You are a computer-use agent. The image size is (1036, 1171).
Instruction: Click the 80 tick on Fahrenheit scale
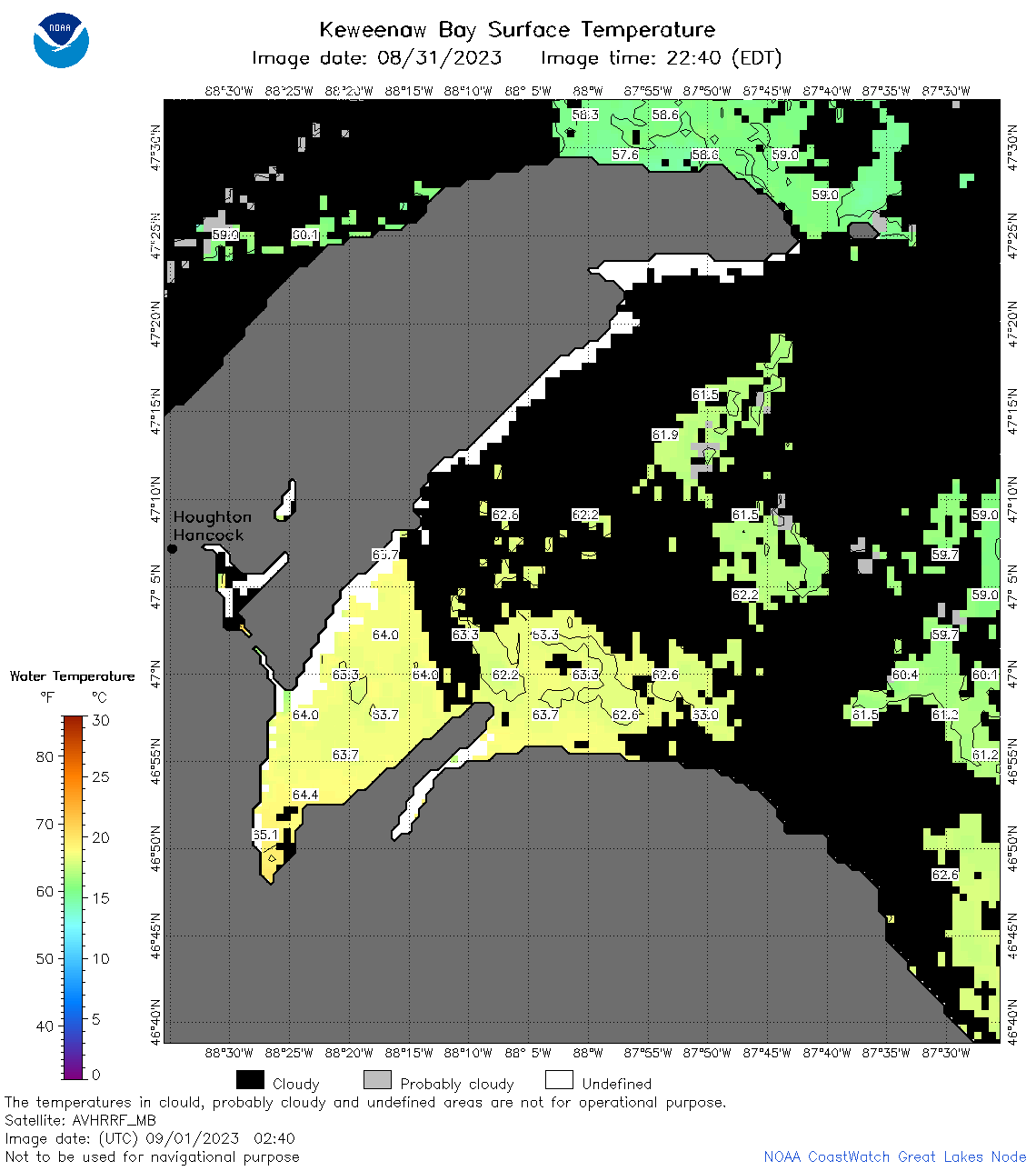[x=45, y=757]
